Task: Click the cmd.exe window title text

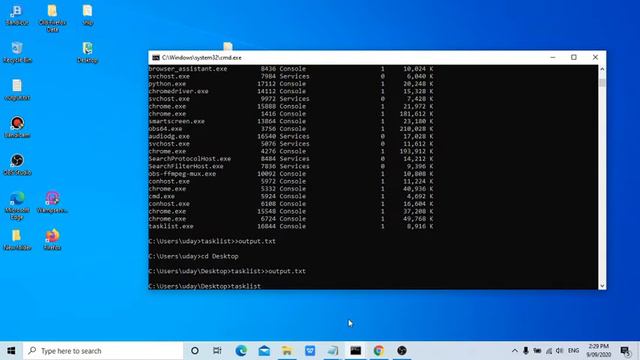Action: click(x=202, y=58)
